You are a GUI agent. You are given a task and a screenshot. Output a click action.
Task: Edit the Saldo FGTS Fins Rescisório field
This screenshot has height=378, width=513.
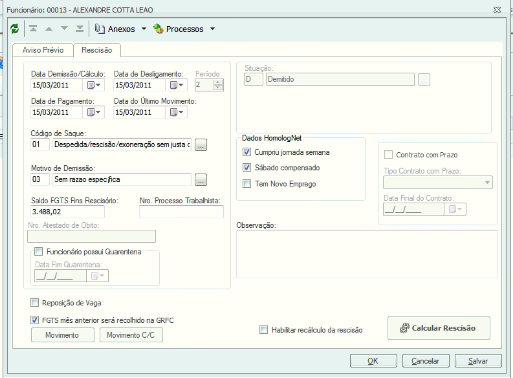[68, 212]
